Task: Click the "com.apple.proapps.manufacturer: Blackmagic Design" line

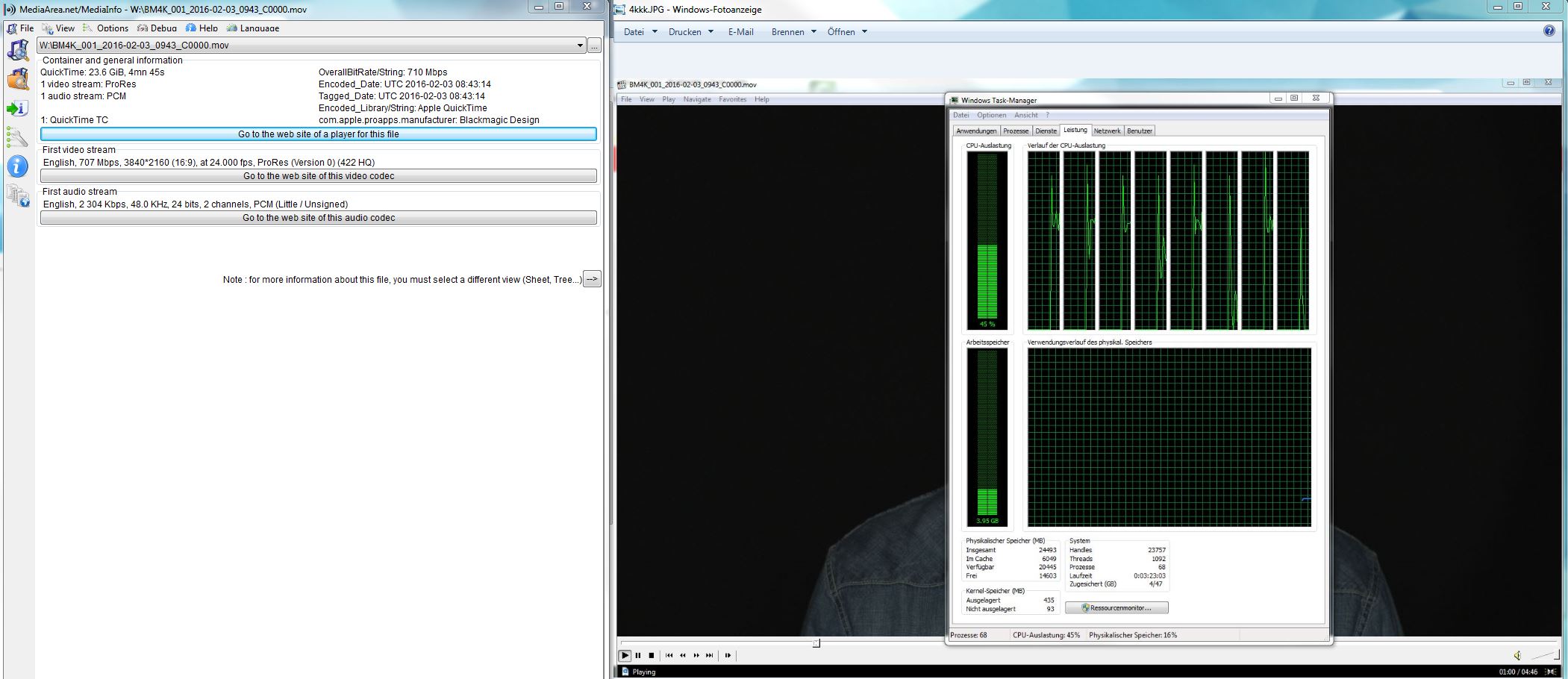Action: tap(429, 120)
